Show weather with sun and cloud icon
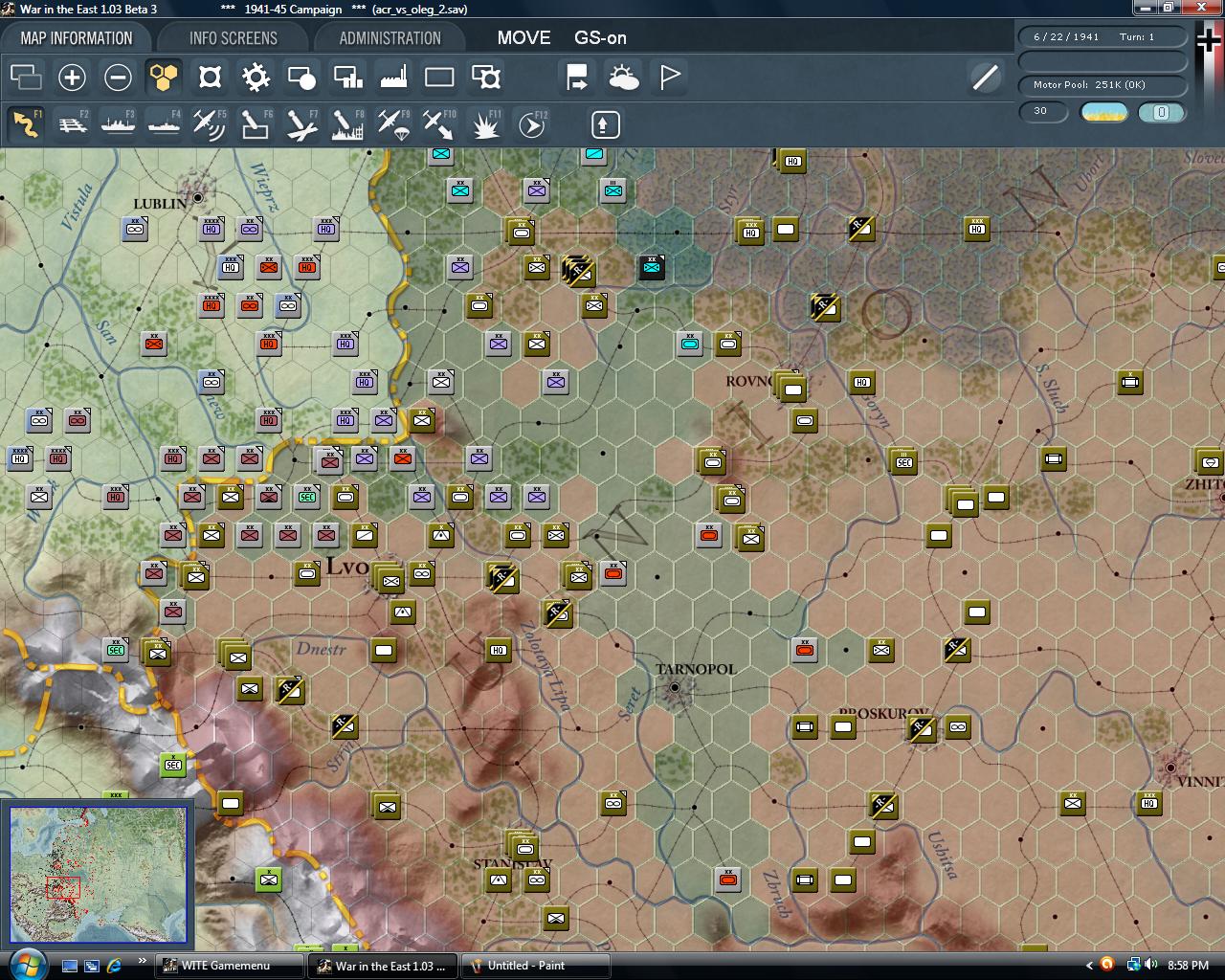Screen dimensions: 1225x980 [x=623, y=78]
